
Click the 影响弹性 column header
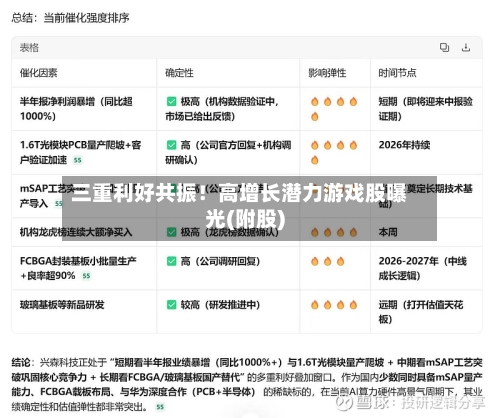(x=327, y=73)
